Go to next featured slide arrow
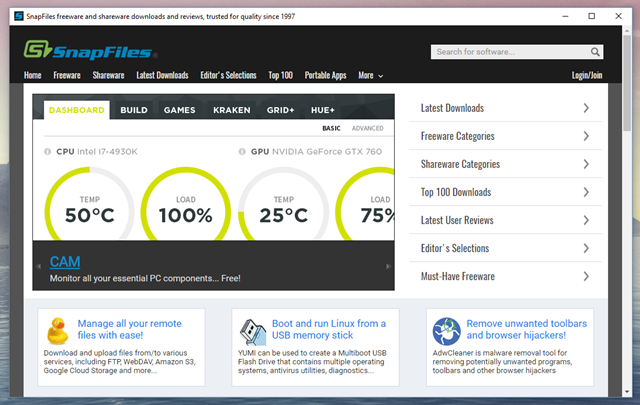This screenshot has height=405, width=640. [x=388, y=266]
